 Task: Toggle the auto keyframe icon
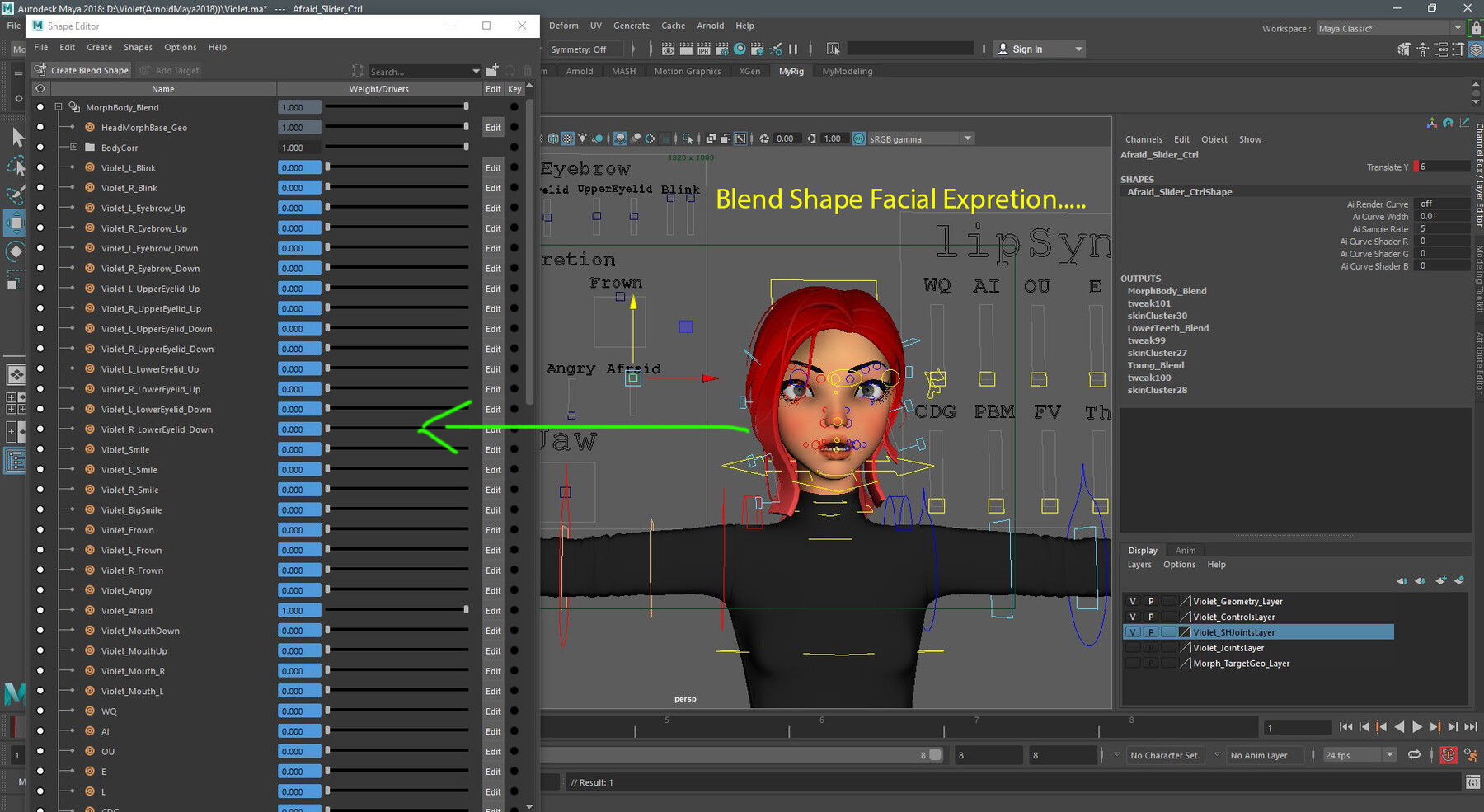(x=1449, y=755)
